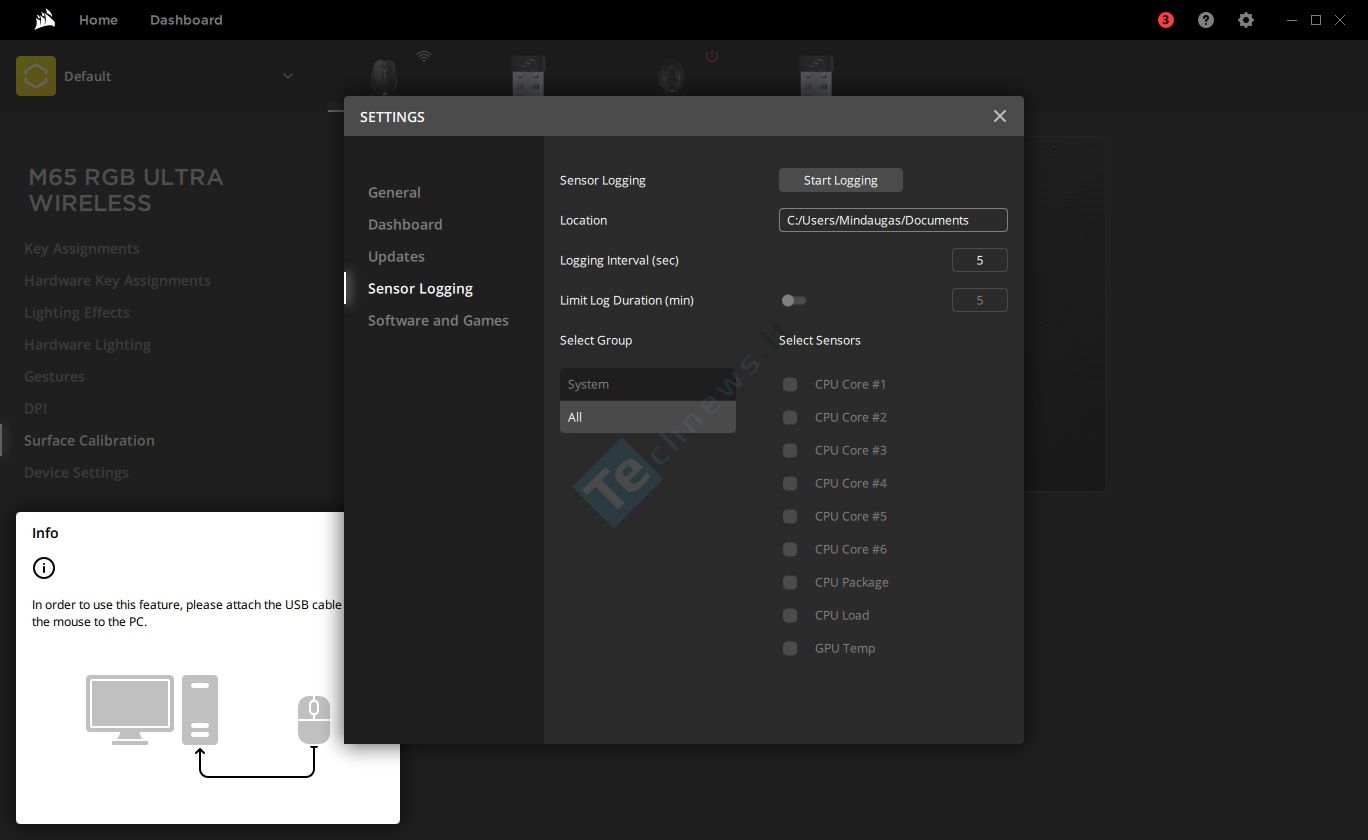Select the wireless mouse device icon
This screenshot has height=840, width=1368.
tap(384, 76)
